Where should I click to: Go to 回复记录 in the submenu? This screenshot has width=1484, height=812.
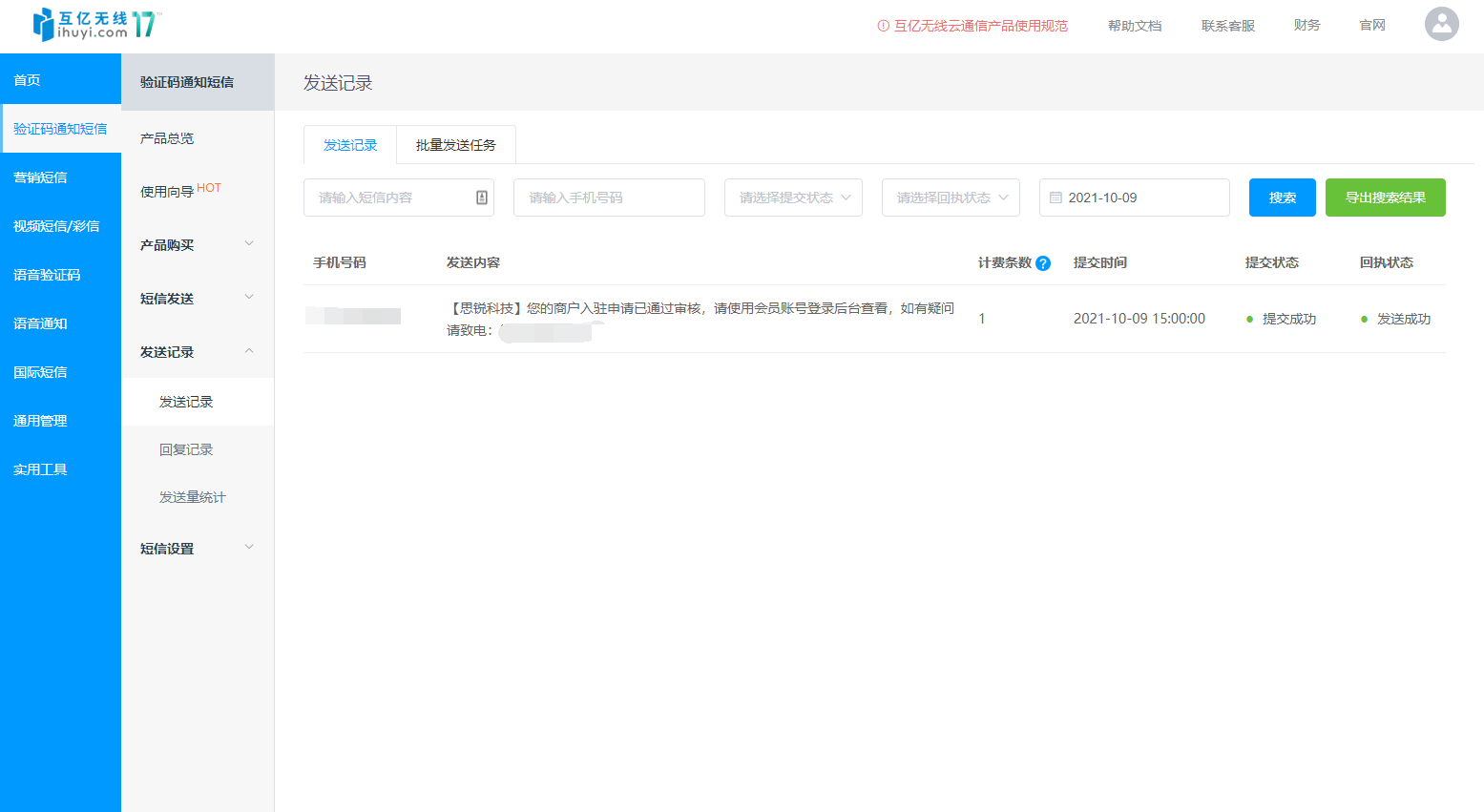[x=186, y=449]
